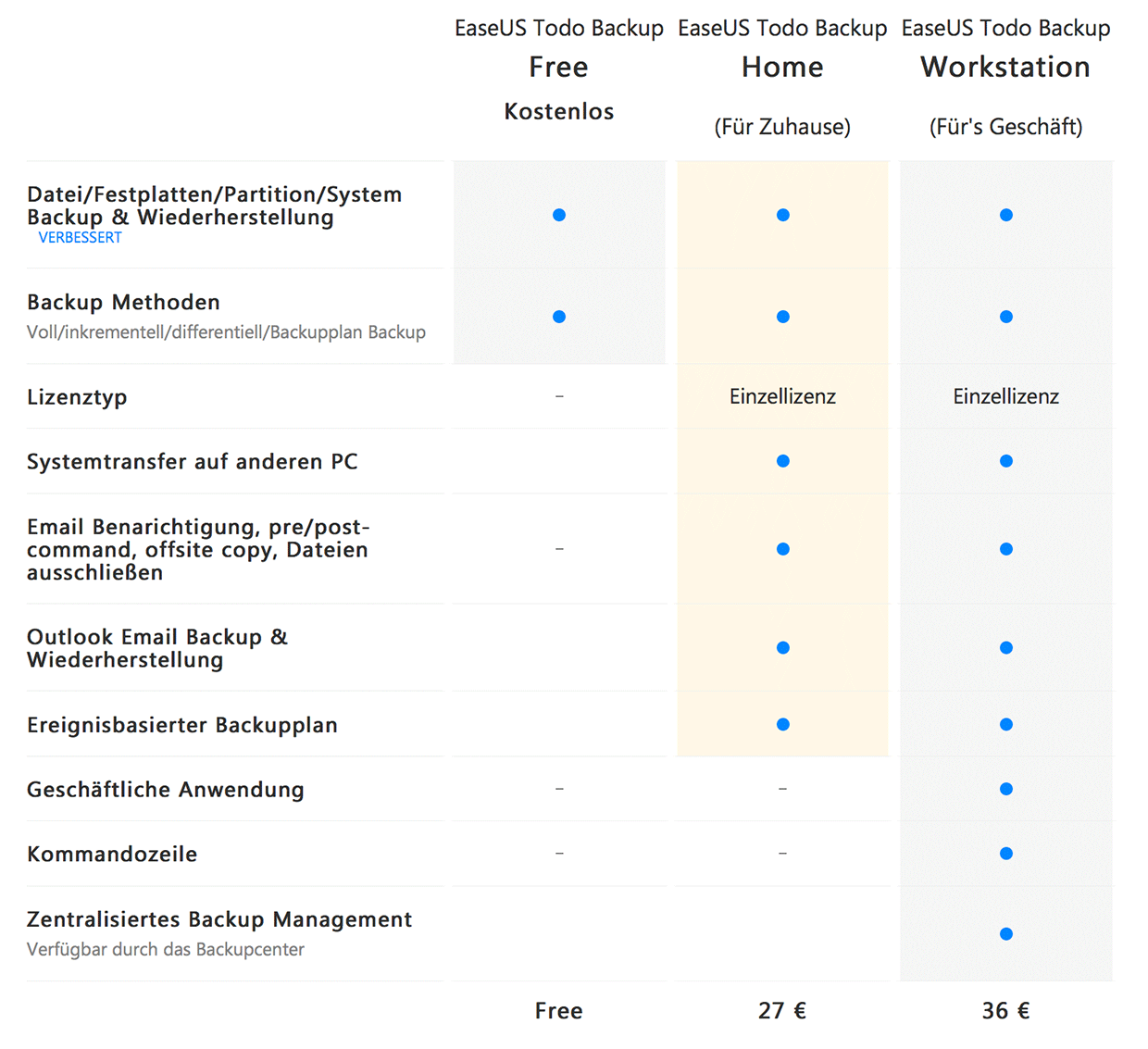Click the "(Für Zuhause)" subtitle
The image size is (1148, 1049).
point(782,127)
